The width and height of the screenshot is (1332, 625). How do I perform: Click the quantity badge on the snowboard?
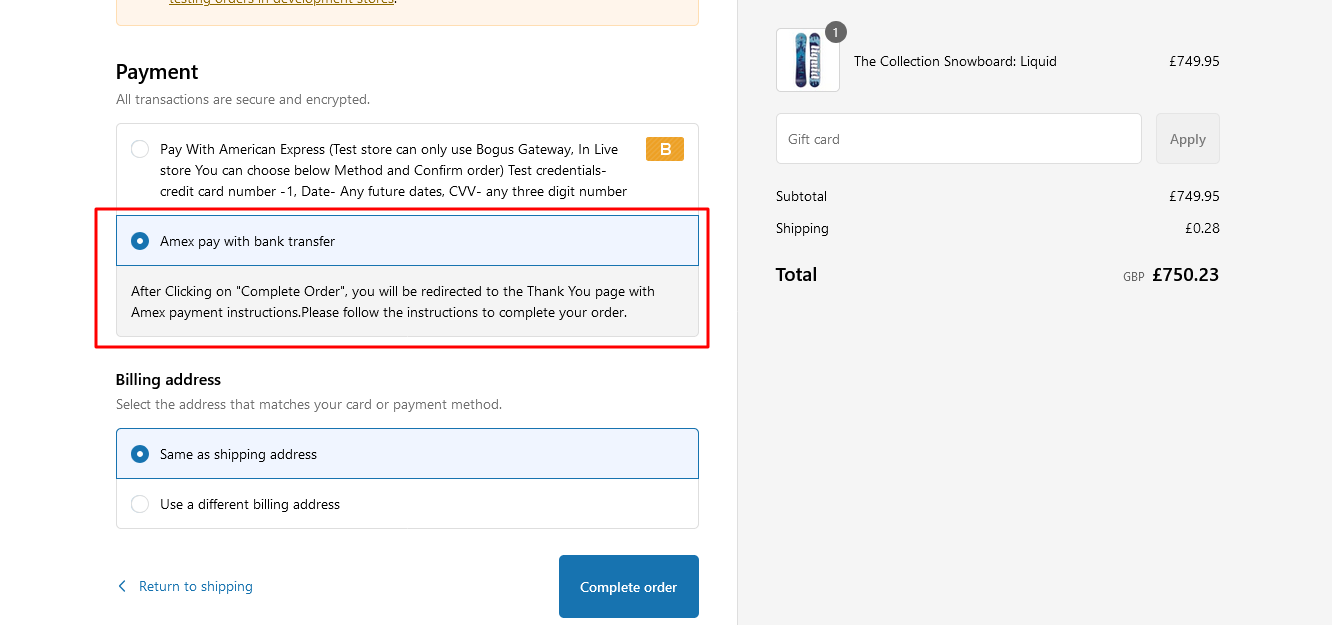[835, 32]
